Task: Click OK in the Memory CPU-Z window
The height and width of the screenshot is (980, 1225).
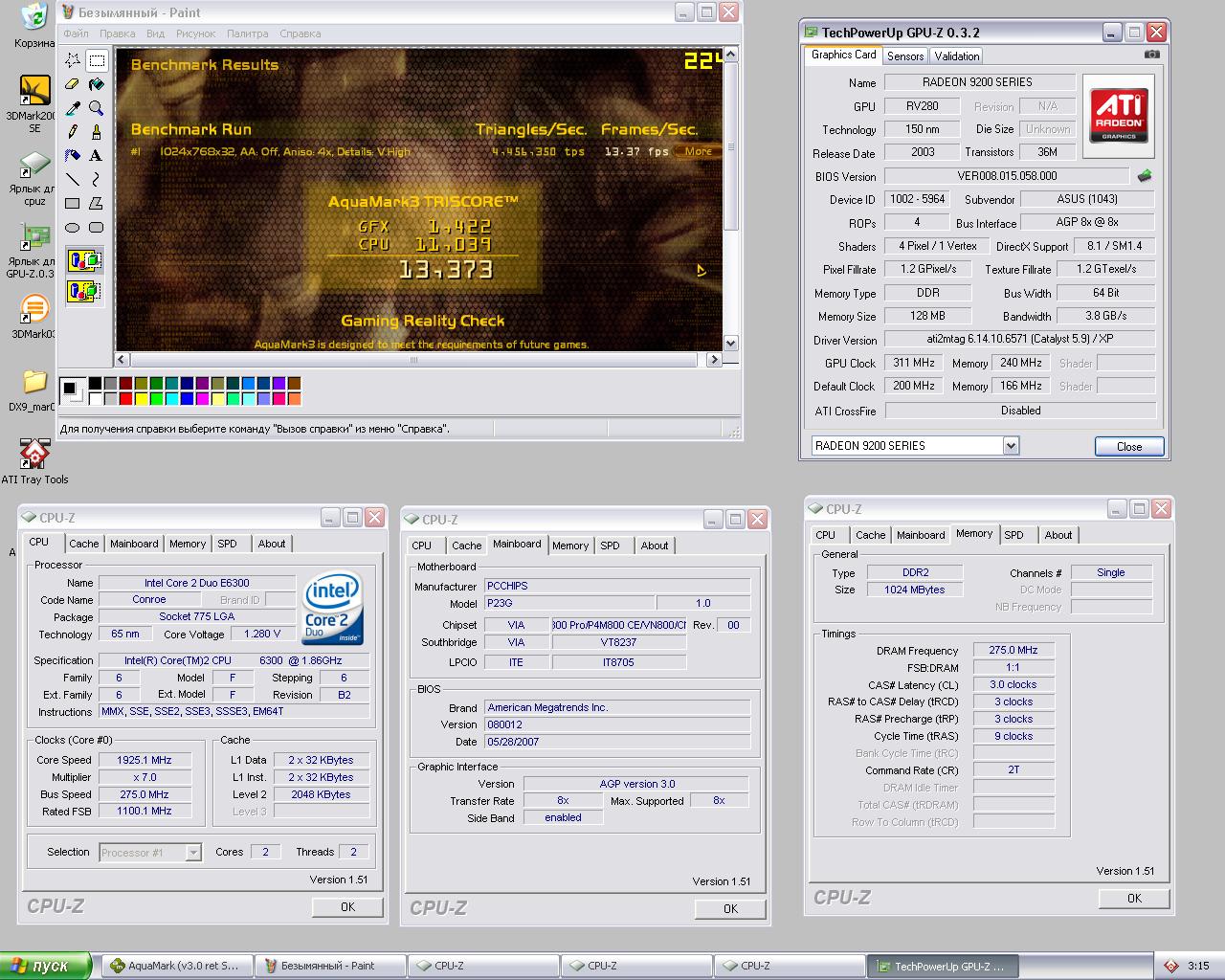Action: [1134, 898]
